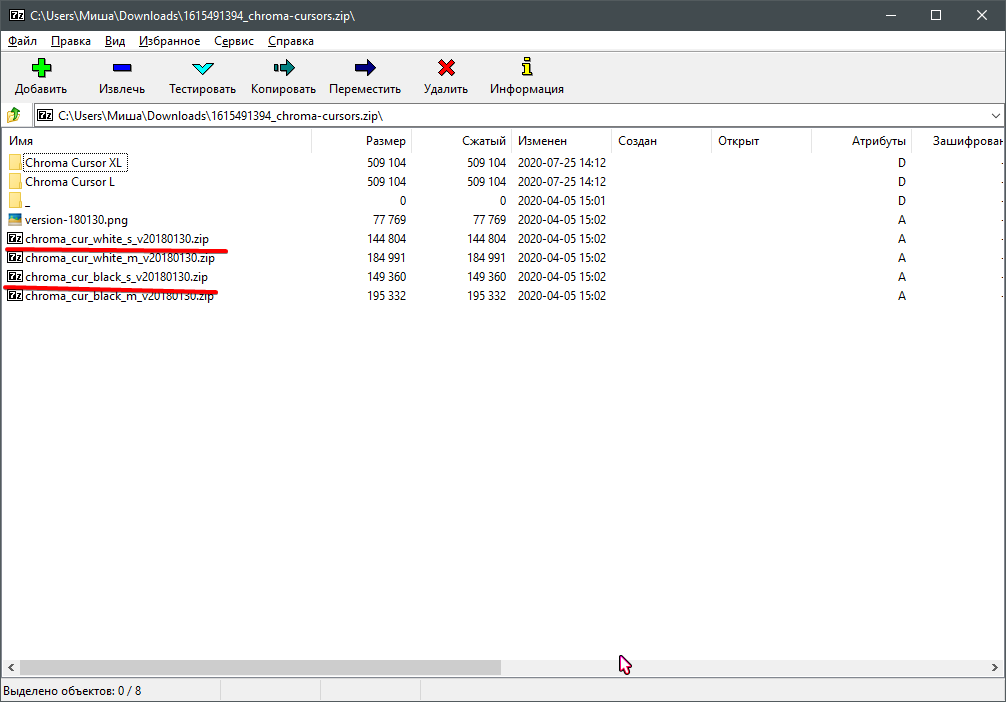This screenshot has height=702, width=1006.
Task: Click the horizontal scrollbar thumb
Action: point(260,667)
